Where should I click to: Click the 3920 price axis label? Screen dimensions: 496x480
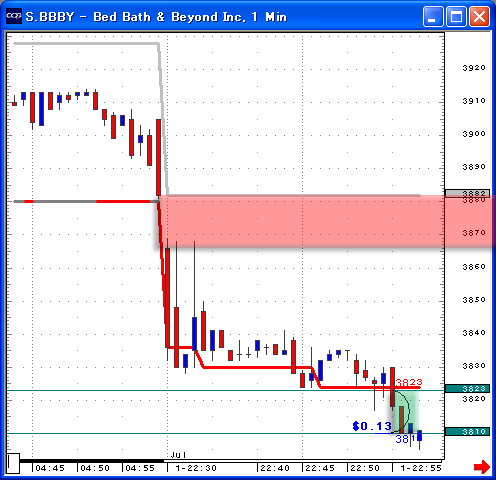(x=474, y=68)
